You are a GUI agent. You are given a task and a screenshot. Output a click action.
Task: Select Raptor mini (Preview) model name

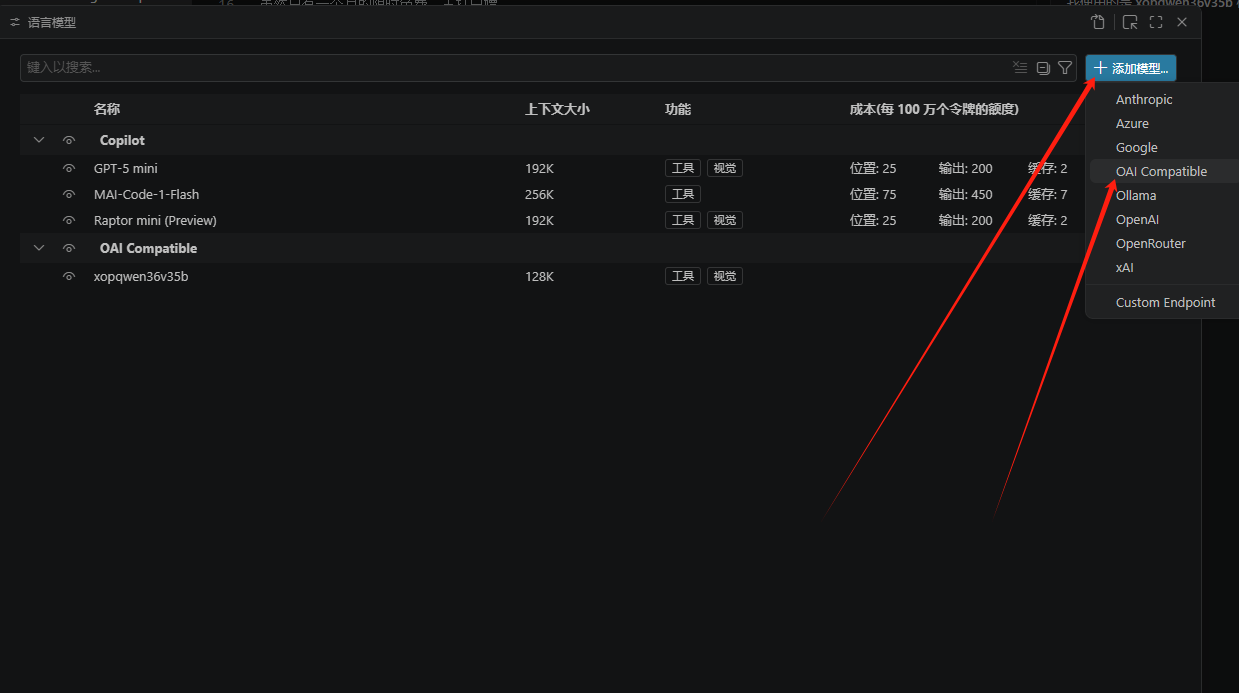pos(155,221)
